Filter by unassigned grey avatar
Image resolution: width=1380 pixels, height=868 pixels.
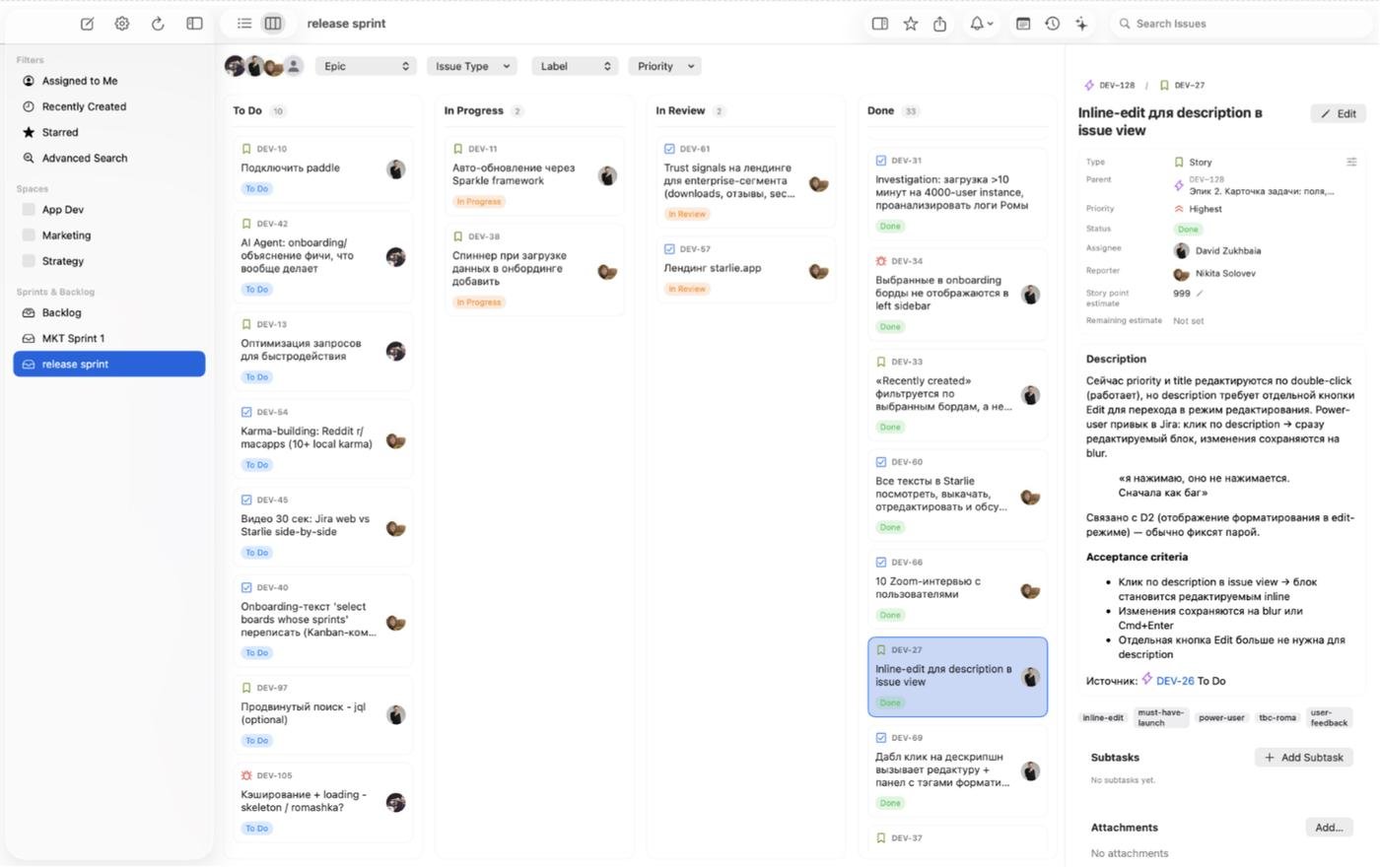(294, 66)
